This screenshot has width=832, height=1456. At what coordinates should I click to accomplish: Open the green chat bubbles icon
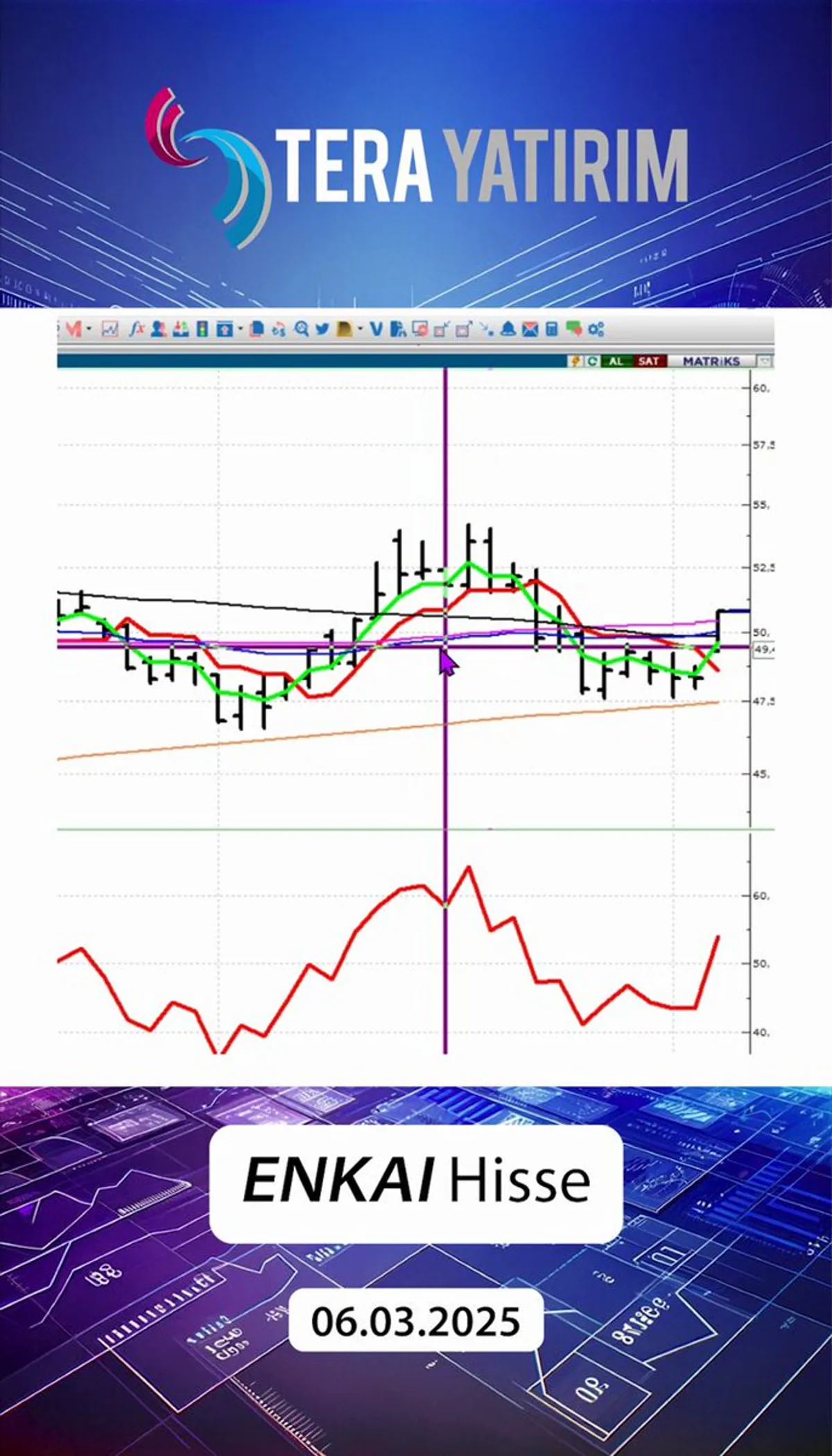click(x=573, y=329)
